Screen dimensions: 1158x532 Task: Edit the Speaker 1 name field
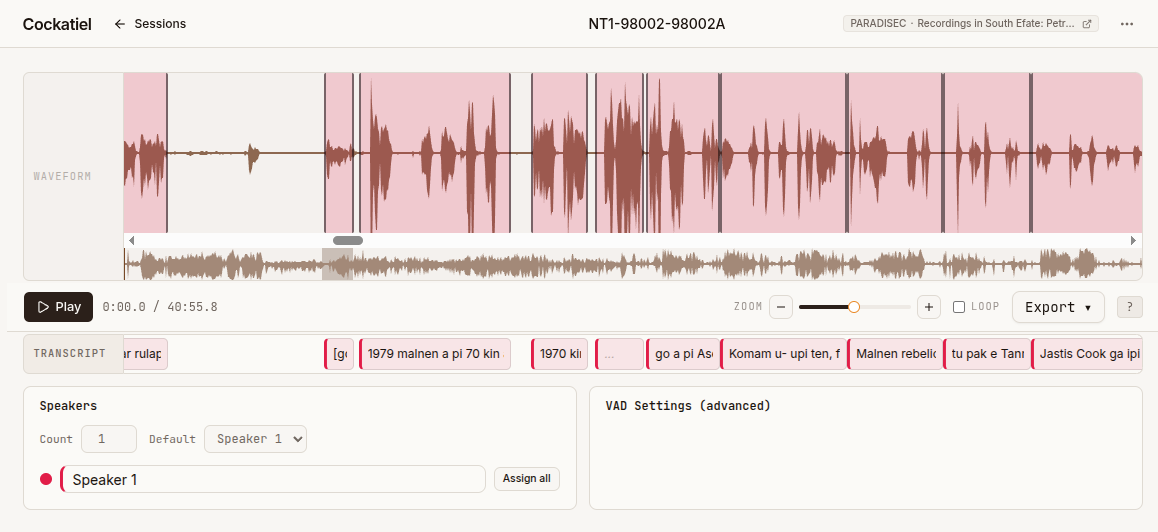click(273, 480)
